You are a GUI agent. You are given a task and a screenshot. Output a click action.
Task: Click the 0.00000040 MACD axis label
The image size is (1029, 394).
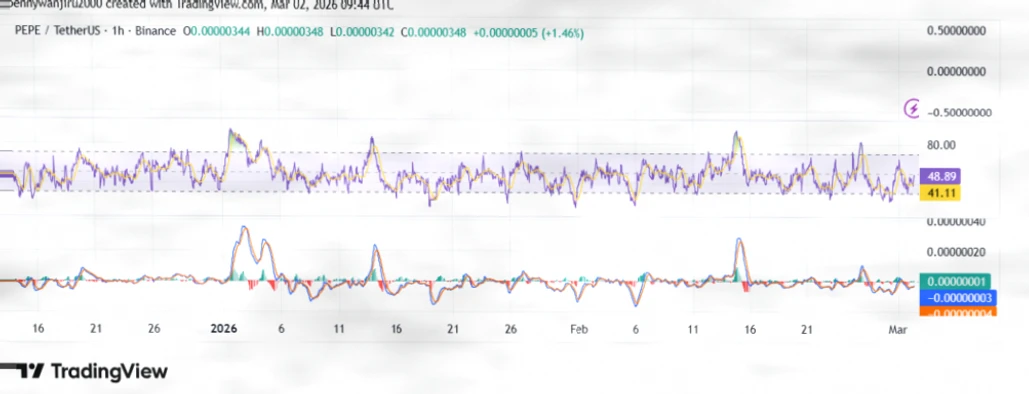pos(956,223)
